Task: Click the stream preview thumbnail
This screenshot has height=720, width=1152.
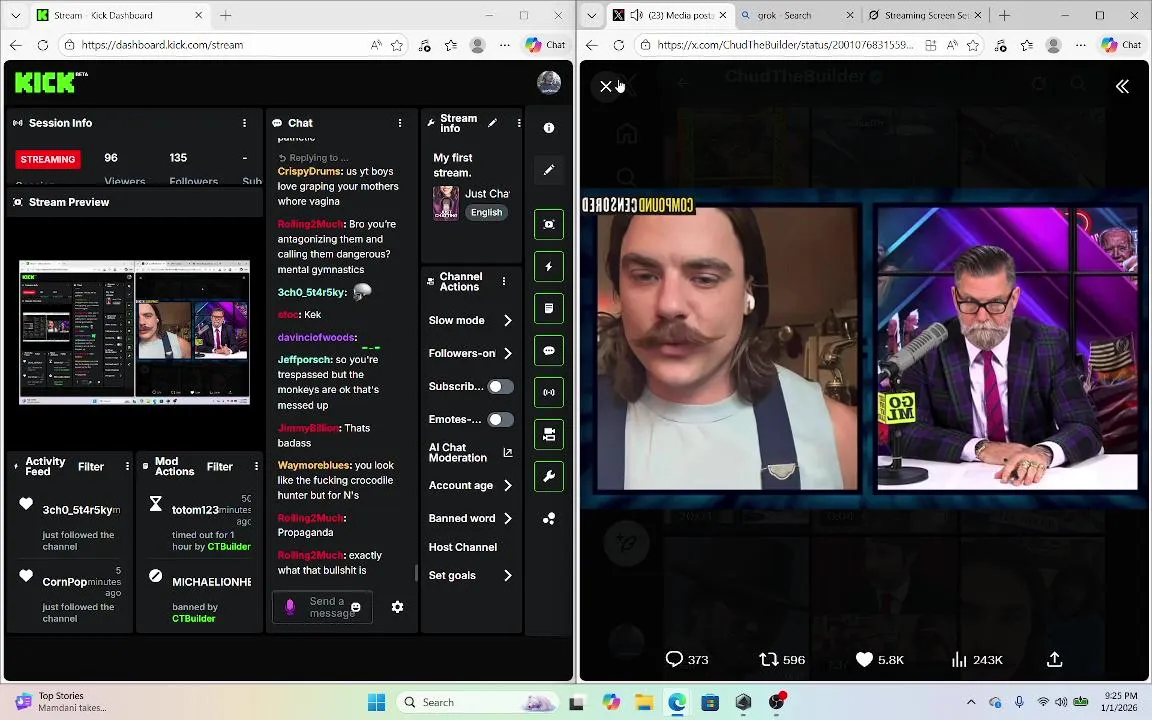Action: coord(134,332)
